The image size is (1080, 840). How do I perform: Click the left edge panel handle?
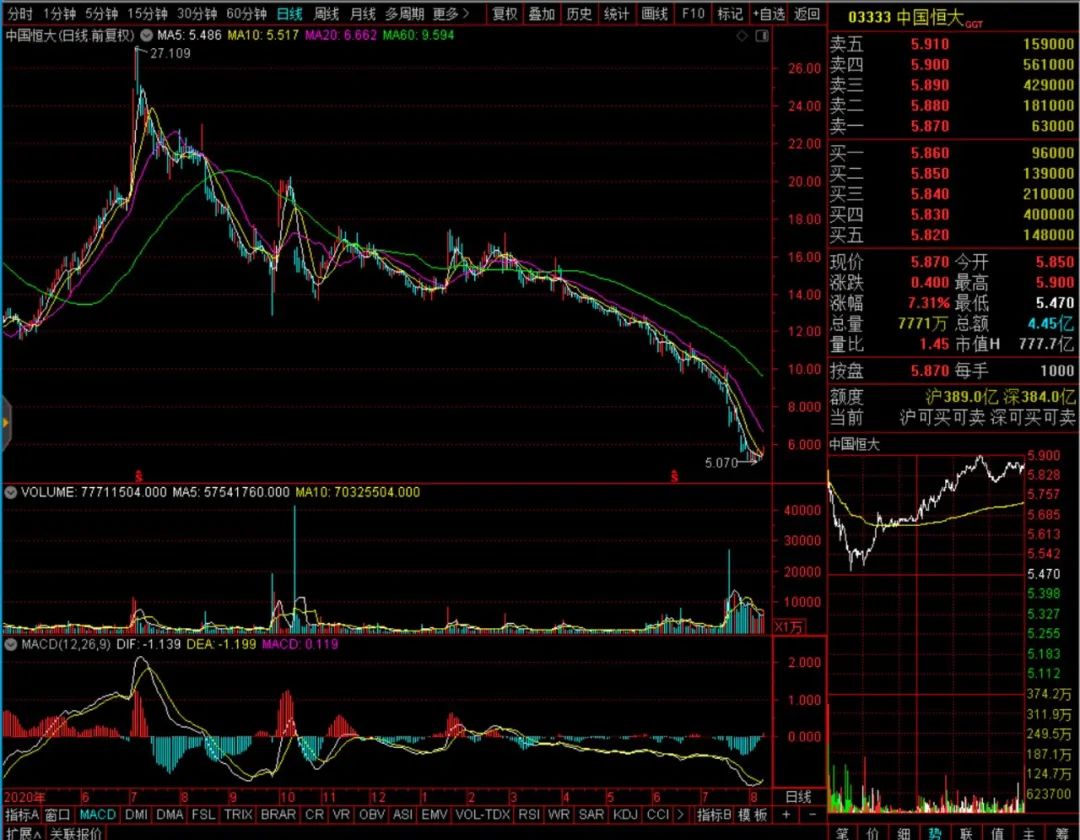4,421
